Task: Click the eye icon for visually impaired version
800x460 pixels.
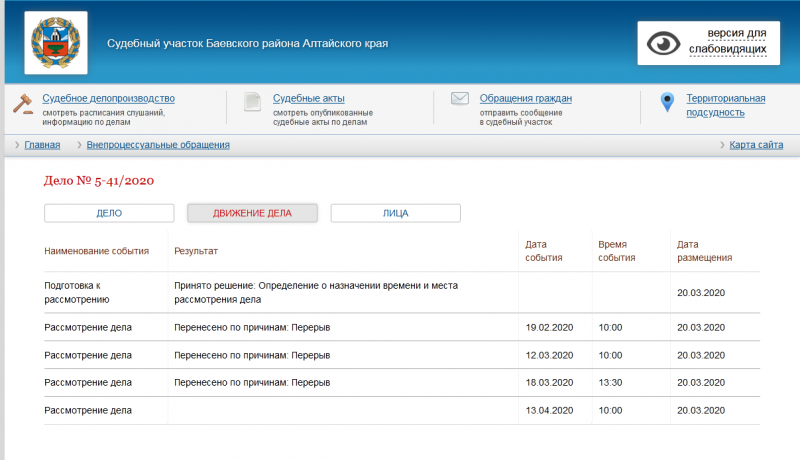Action: point(663,43)
